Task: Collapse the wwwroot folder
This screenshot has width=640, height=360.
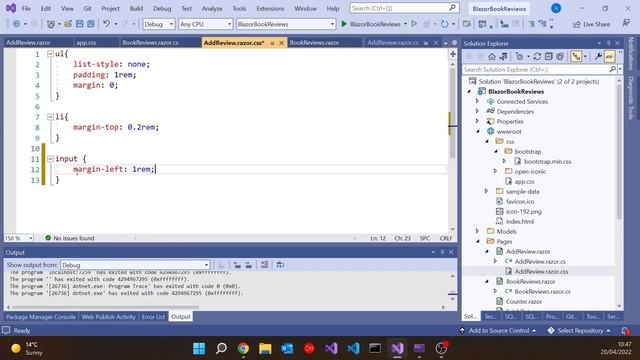Action: coord(478,131)
